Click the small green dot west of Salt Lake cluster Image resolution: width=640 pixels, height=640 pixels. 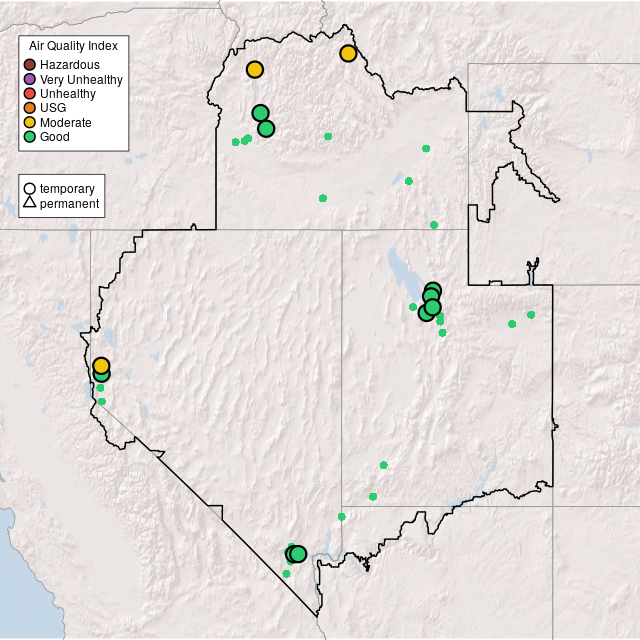click(x=412, y=306)
